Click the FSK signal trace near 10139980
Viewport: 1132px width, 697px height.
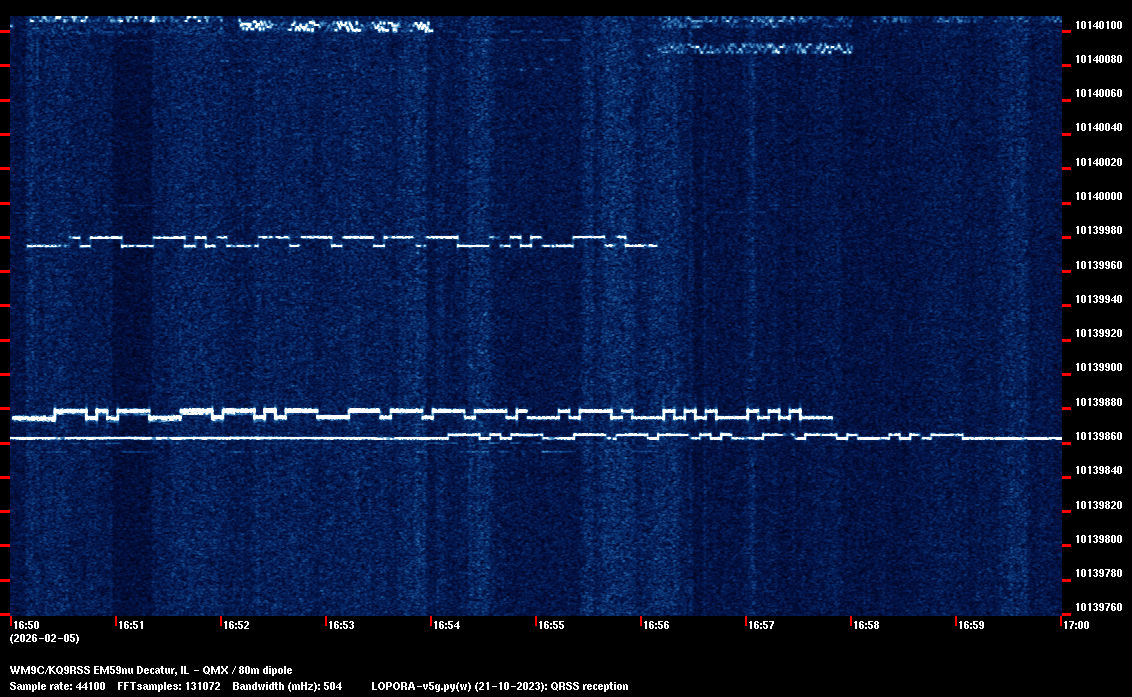340,241
